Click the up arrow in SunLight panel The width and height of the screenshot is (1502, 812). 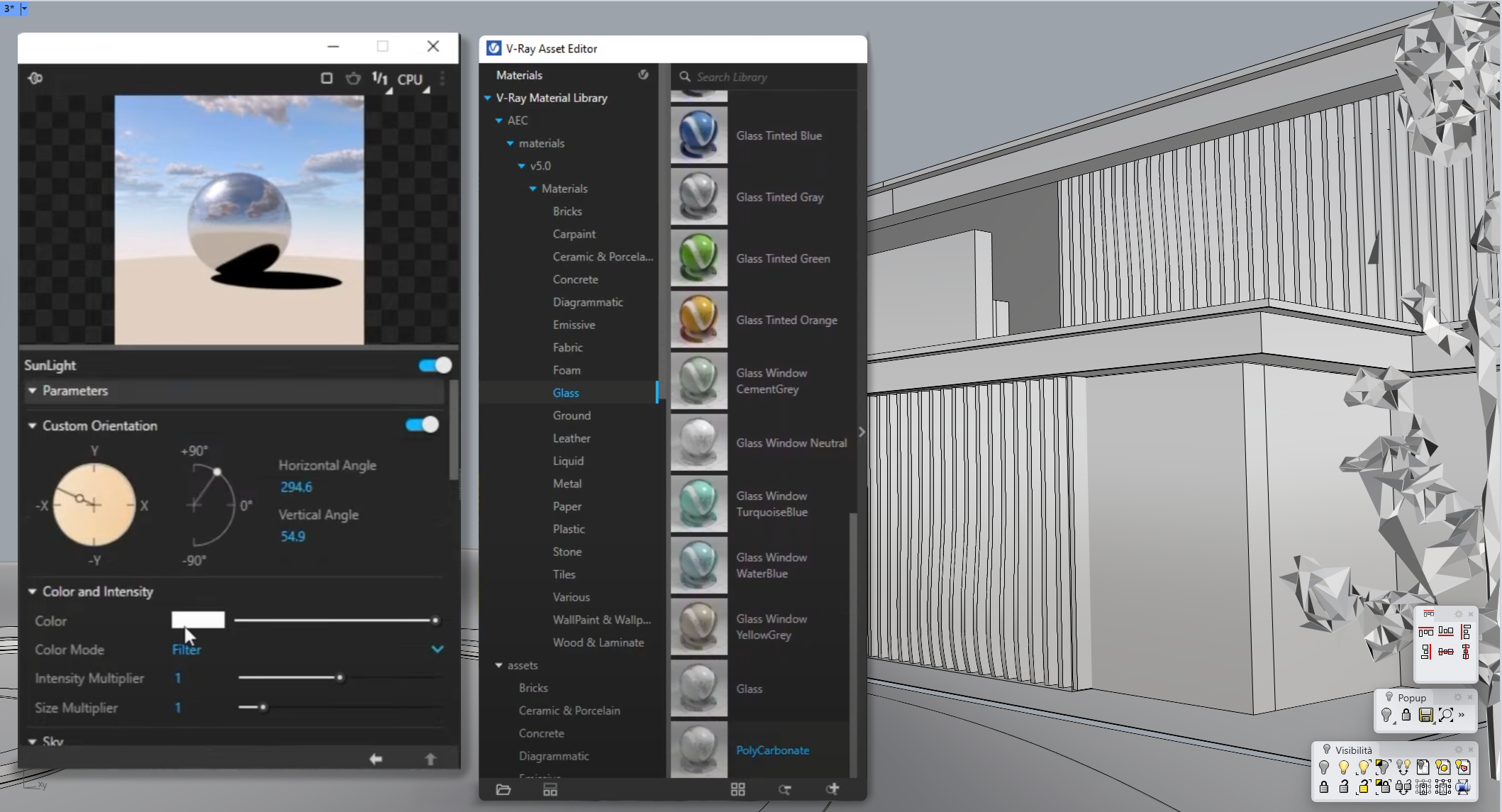pyautogui.click(x=430, y=759)
